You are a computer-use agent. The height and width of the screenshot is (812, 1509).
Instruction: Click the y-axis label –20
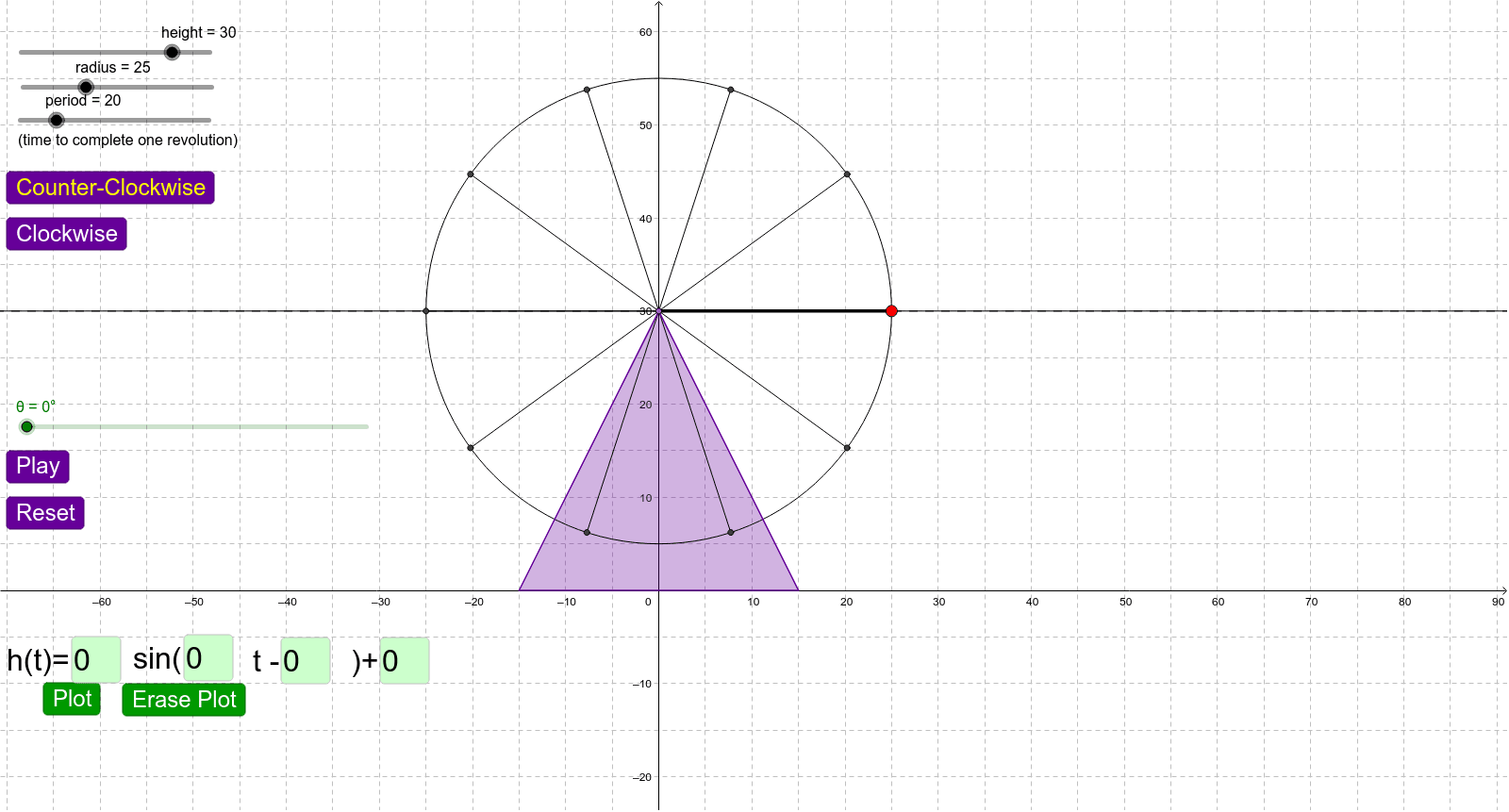point(642,777)
